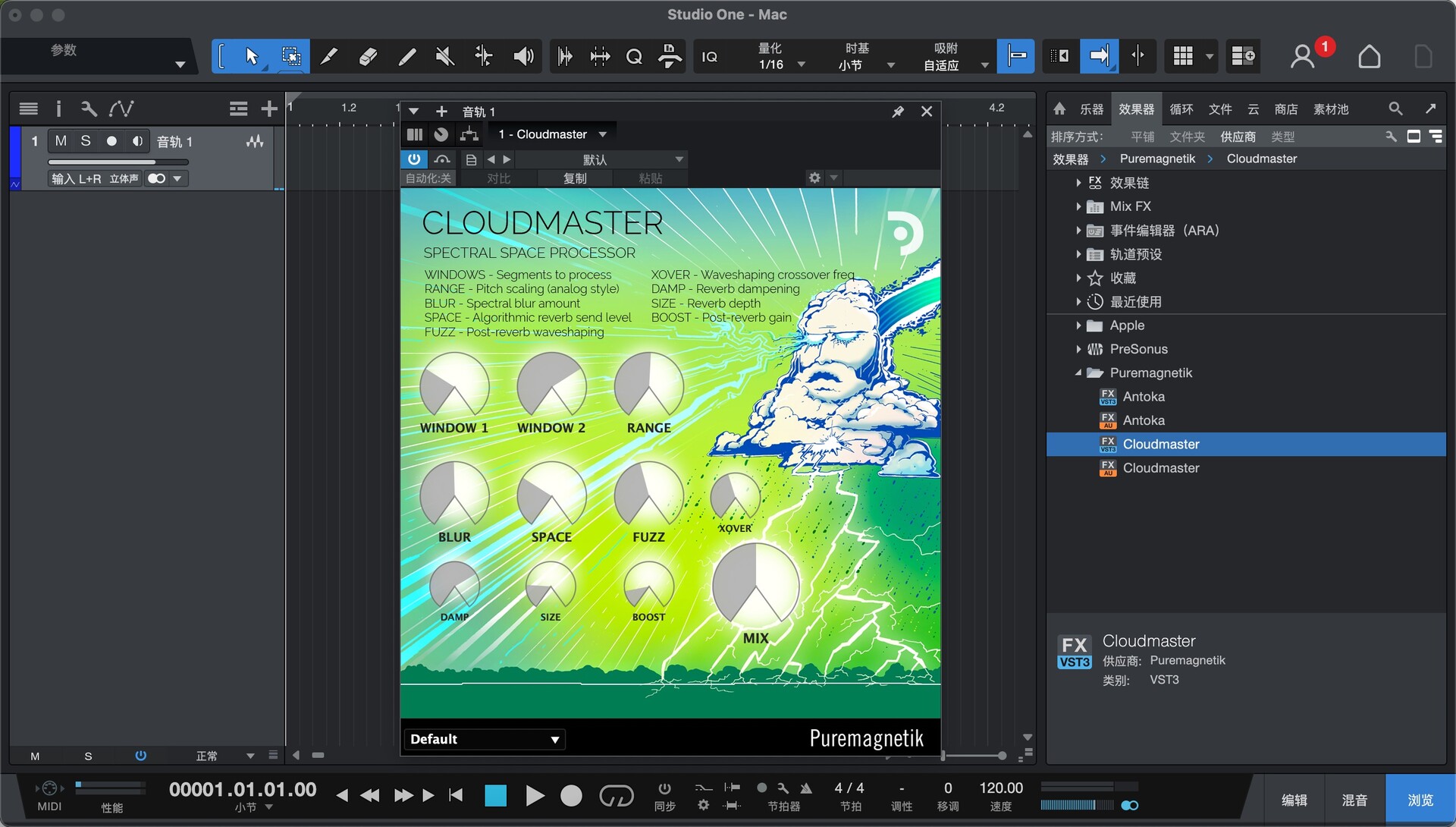Open the Start page home icon
Viewport: 1456px width, 827px height.
(x=1369, y=57)
